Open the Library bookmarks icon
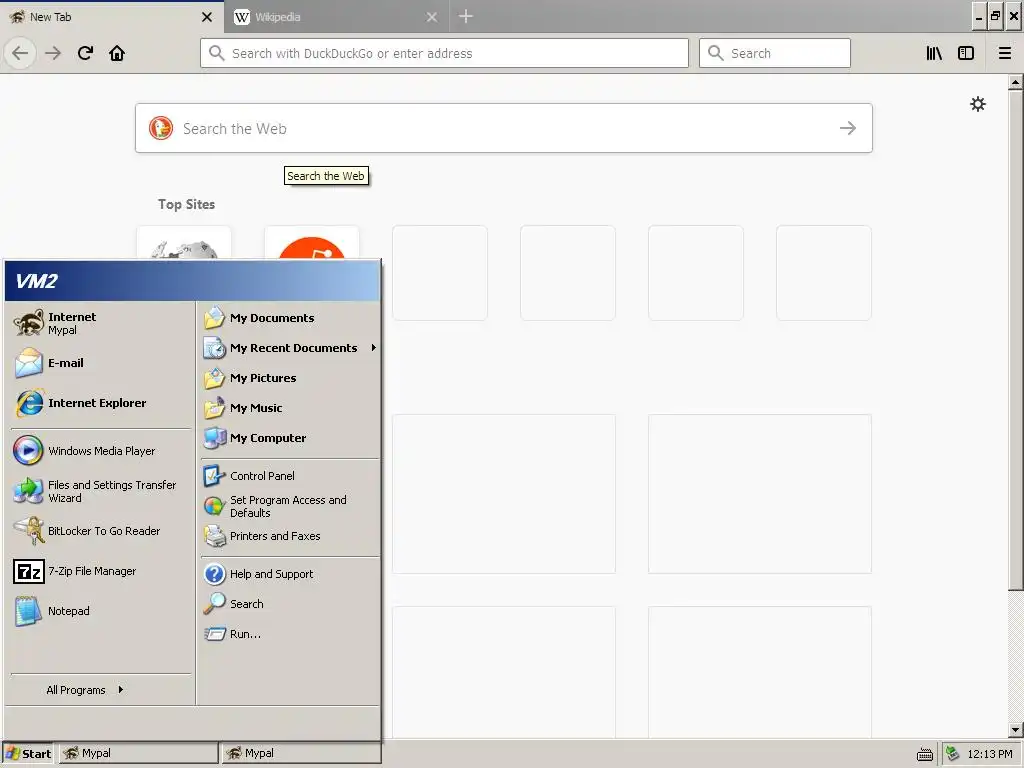 (x=934, y=53)
